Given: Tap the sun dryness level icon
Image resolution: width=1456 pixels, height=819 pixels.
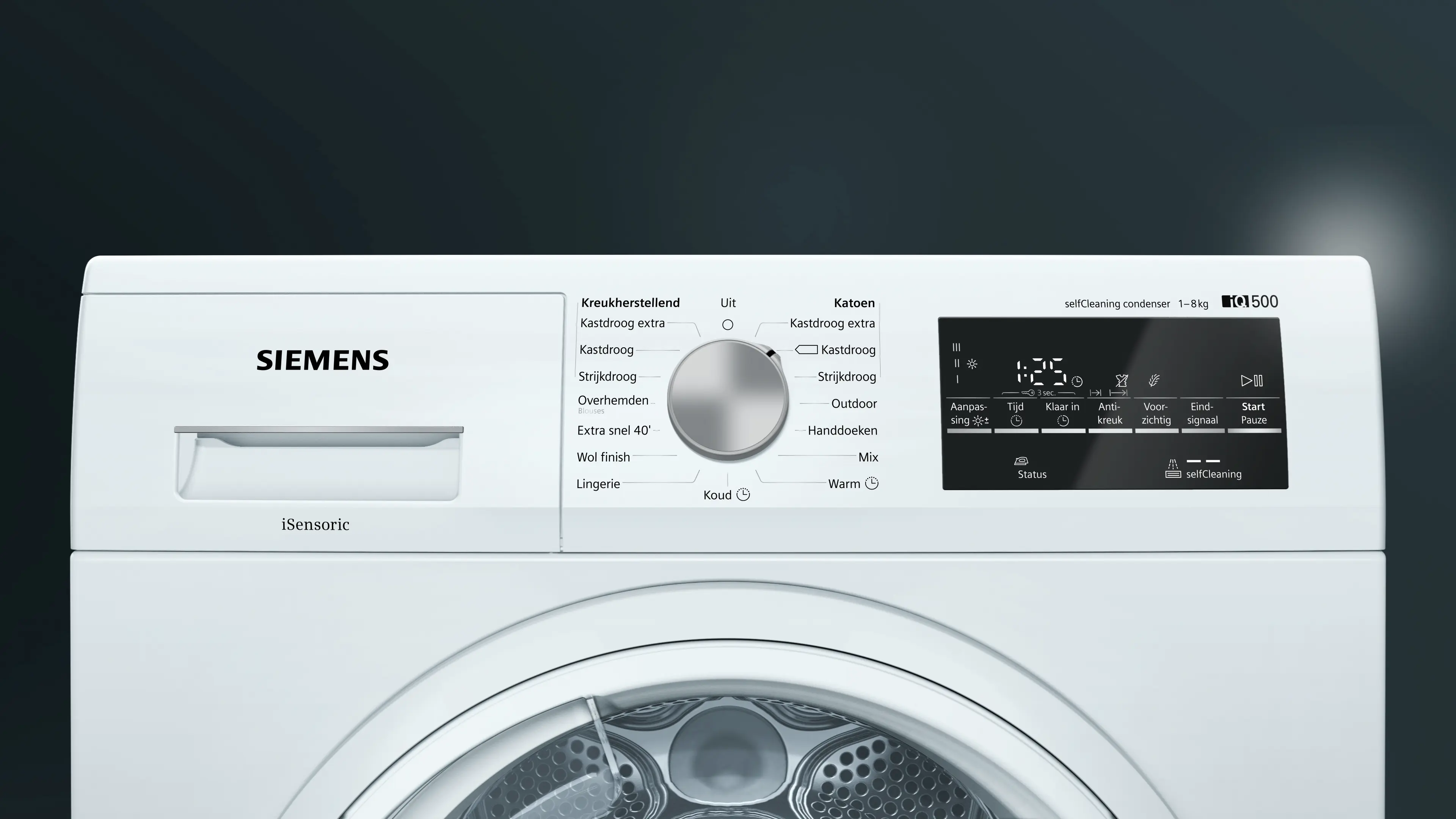Looking at the screenshot, I should point(972,364).
